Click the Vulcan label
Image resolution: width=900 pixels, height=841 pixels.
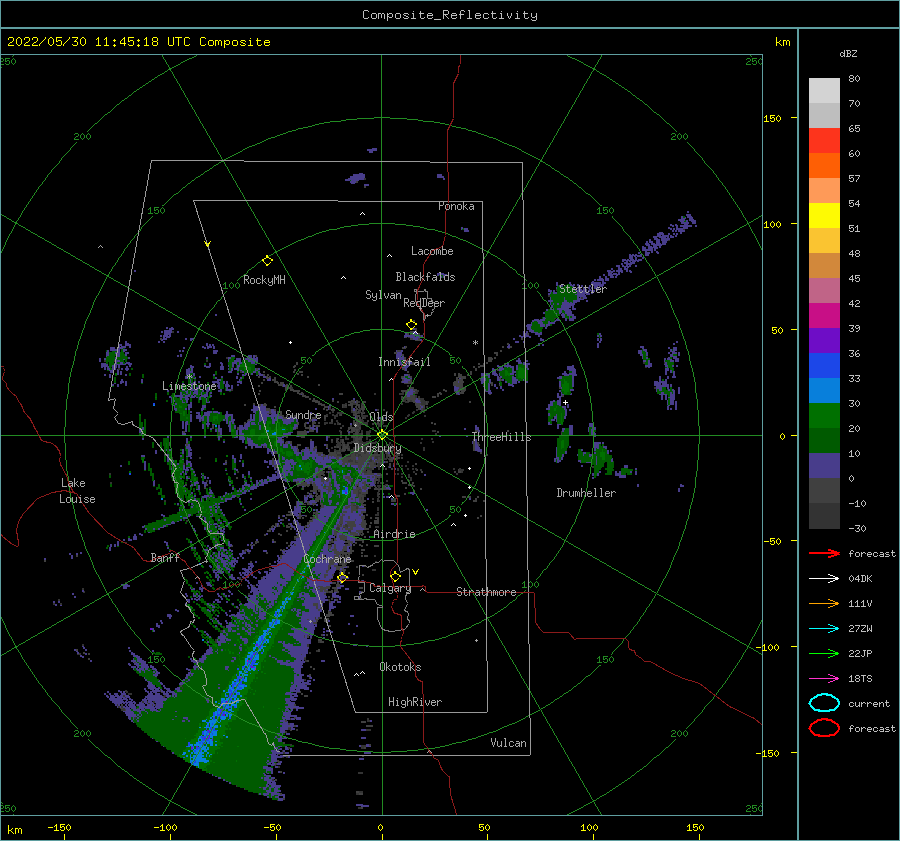pyautogui.click(x=508, y=743)
